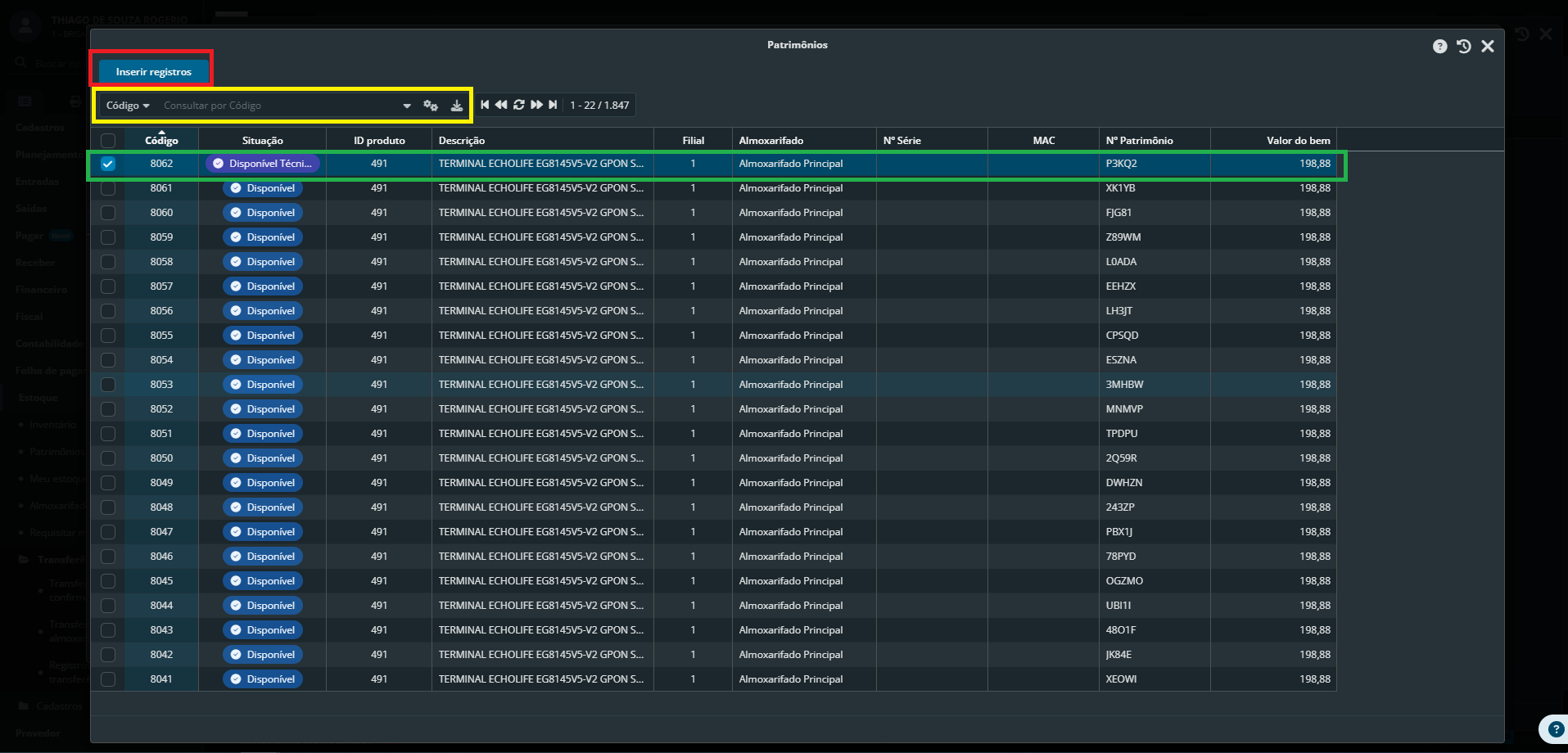Focus the Consultar por Código search box
Image resolution: width=1568 pixels, height=753 pixels.
[x=278, y=106]
